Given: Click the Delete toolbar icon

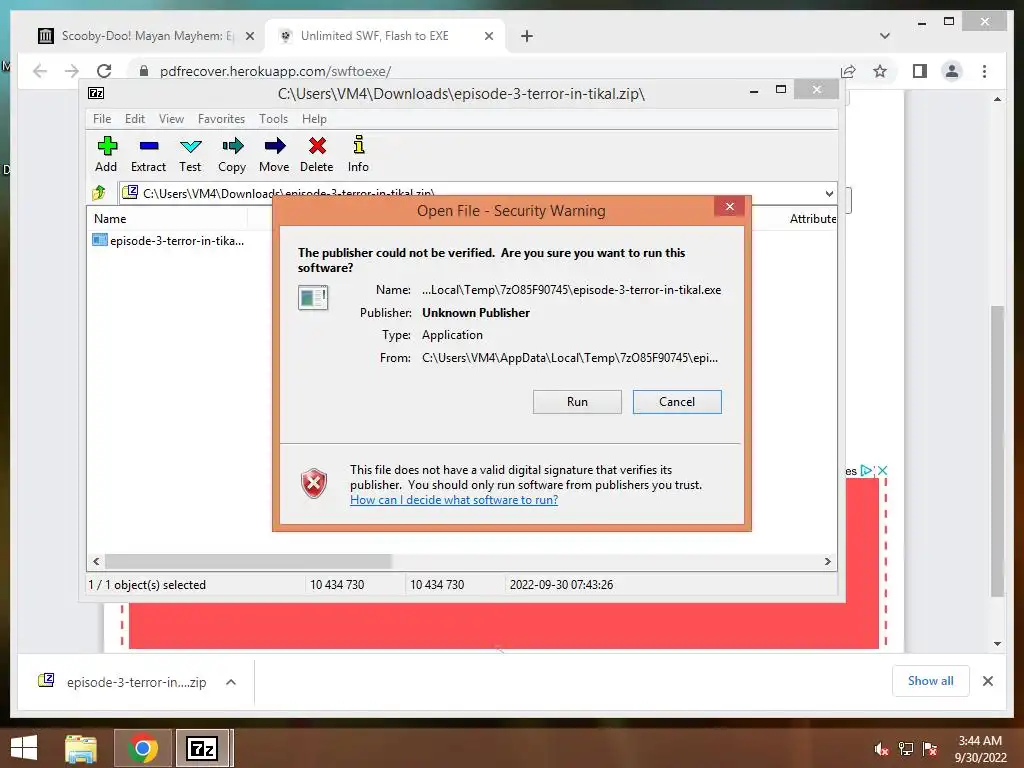Looking at the screenshot, I should (x=317, y=154).
